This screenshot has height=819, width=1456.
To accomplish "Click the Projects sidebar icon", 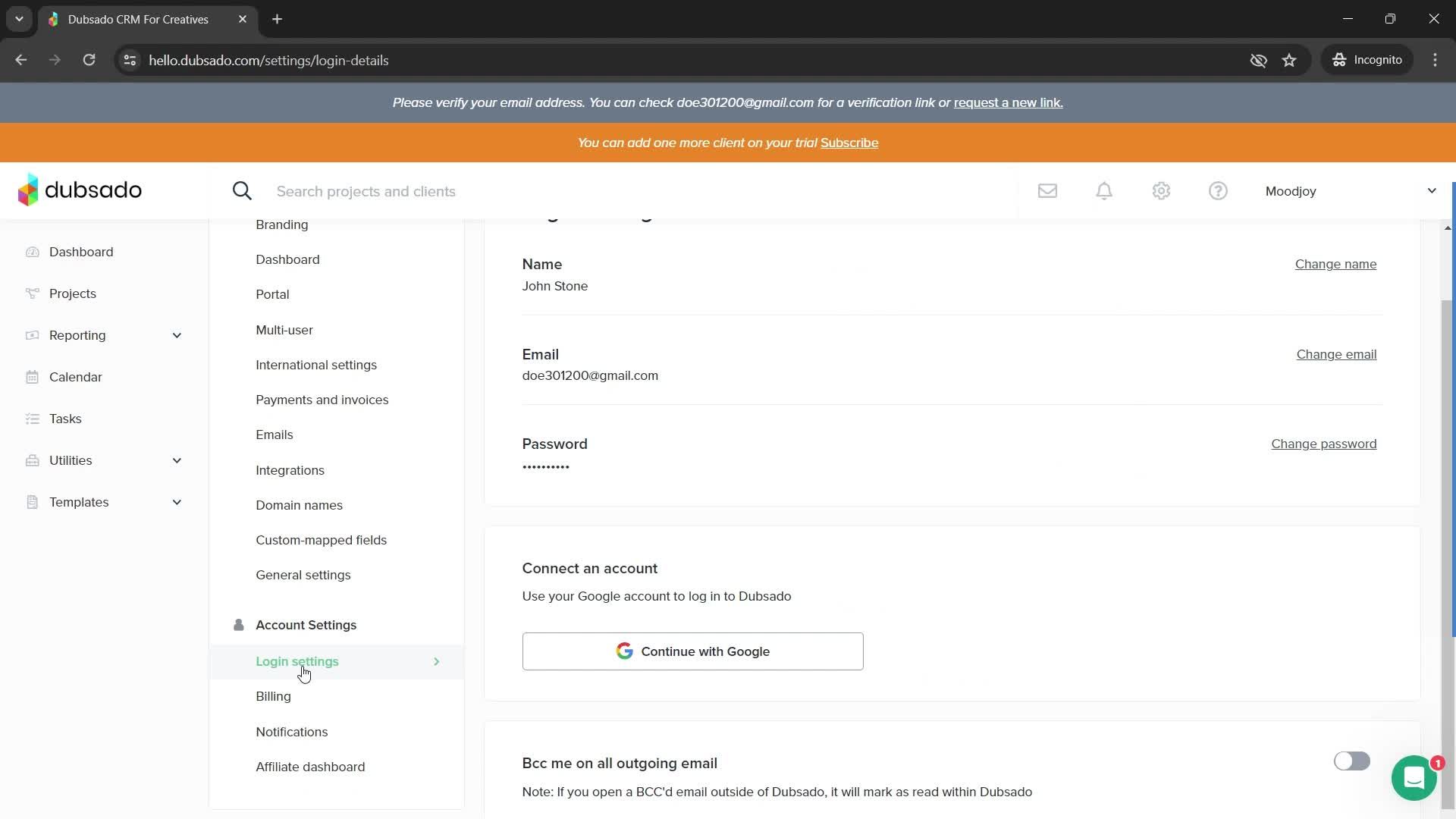I will [32, 293].
